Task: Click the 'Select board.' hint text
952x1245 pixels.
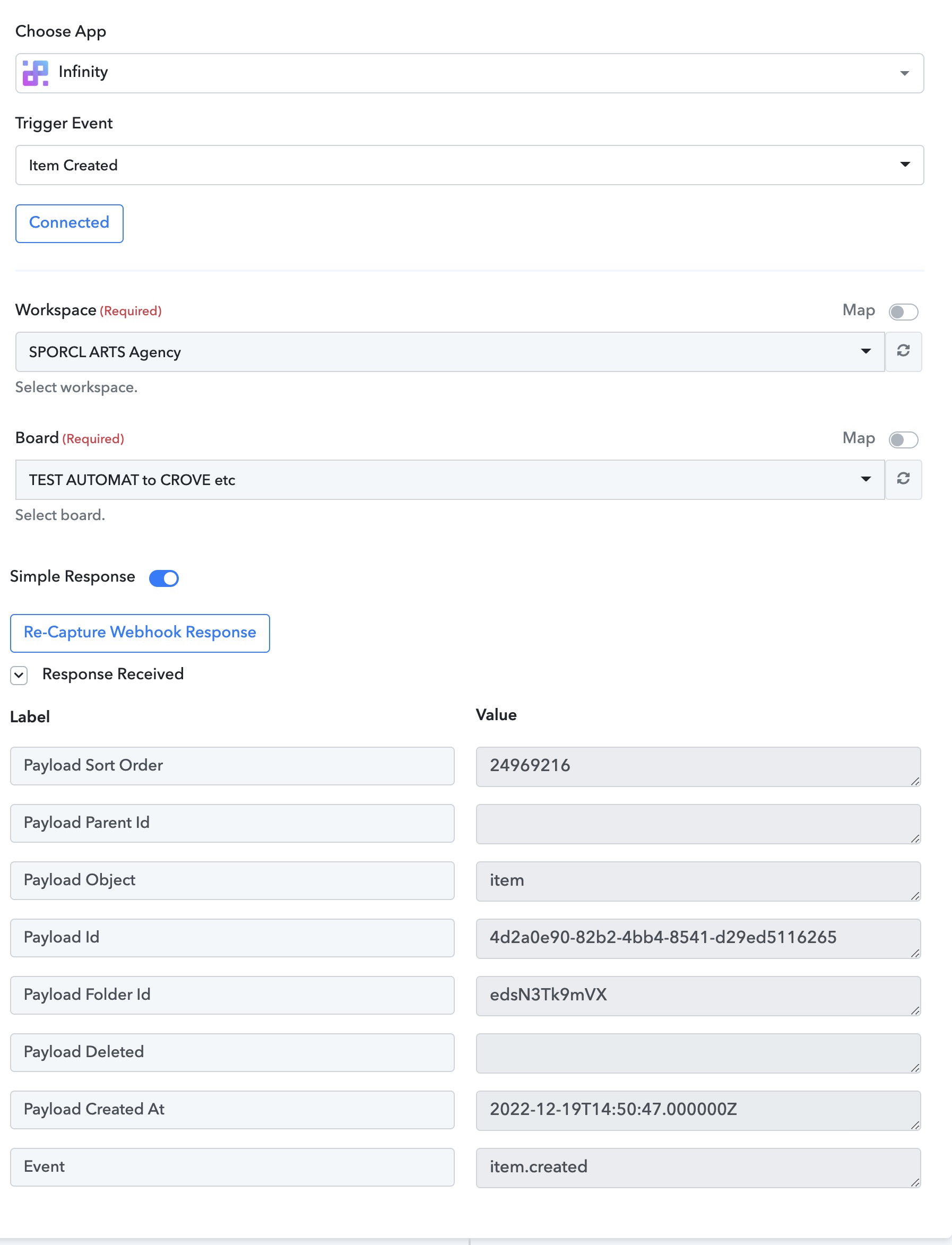Action: point(60,515)
